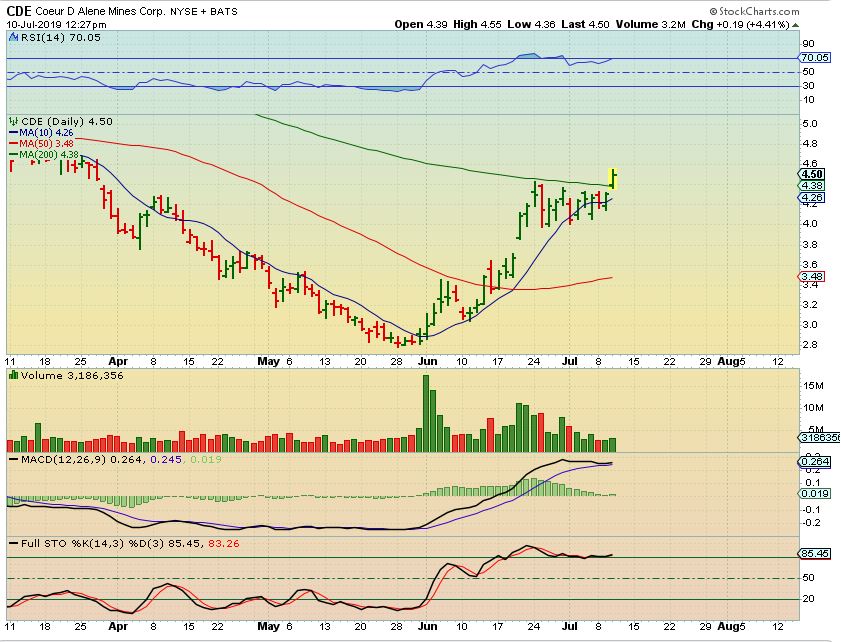The width and height of the screenshot is (841, 642).
Task: Click the 3.48 MA(50) price tag
Action: click(x=812, y=277)
